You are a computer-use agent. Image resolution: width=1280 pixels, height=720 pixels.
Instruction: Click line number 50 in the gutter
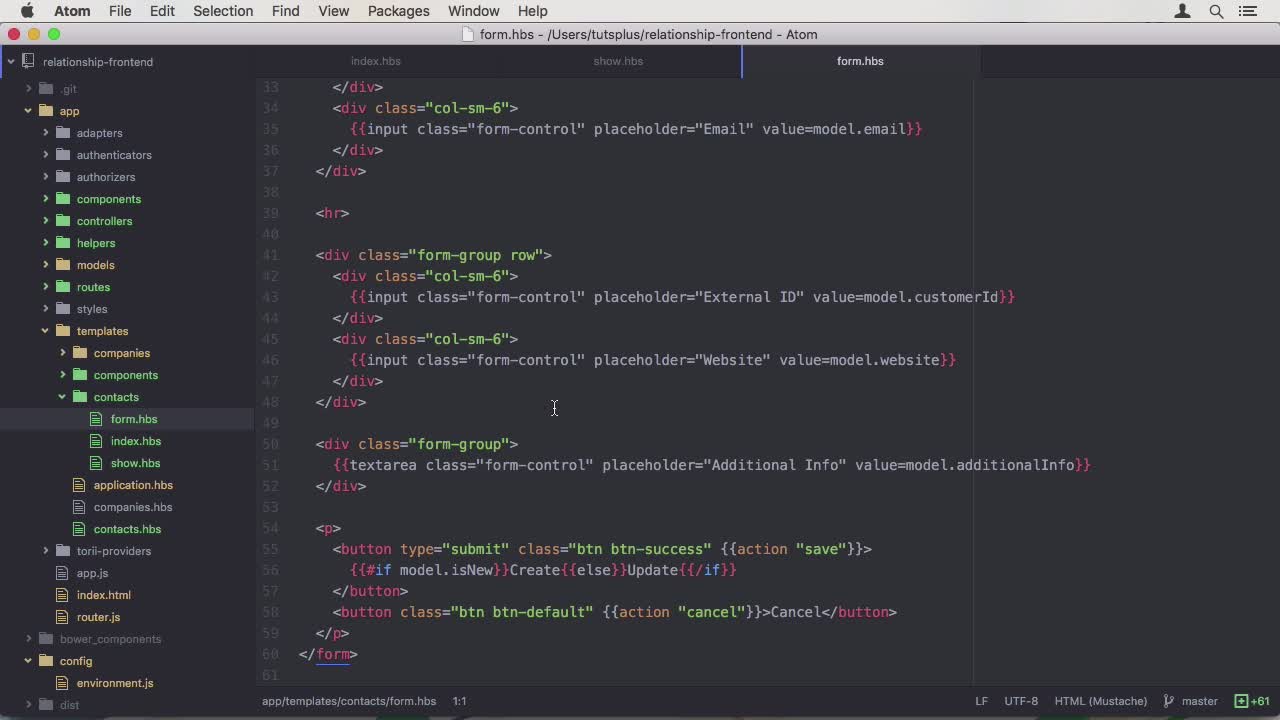(270, 444)
